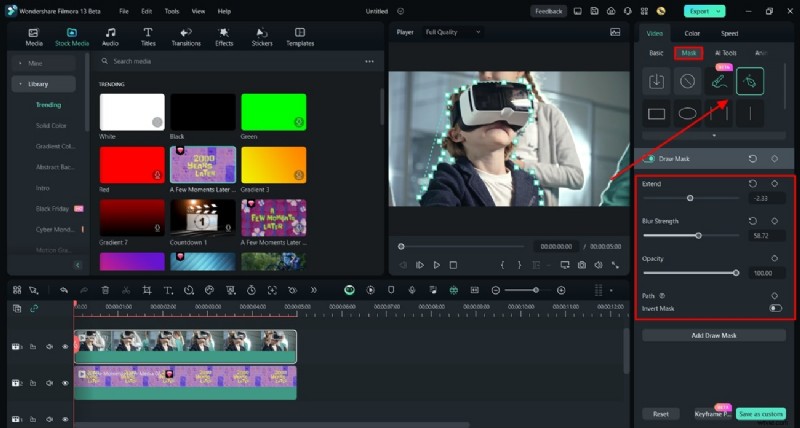Toggle the Draw Mask switch

tap(649, 159)
